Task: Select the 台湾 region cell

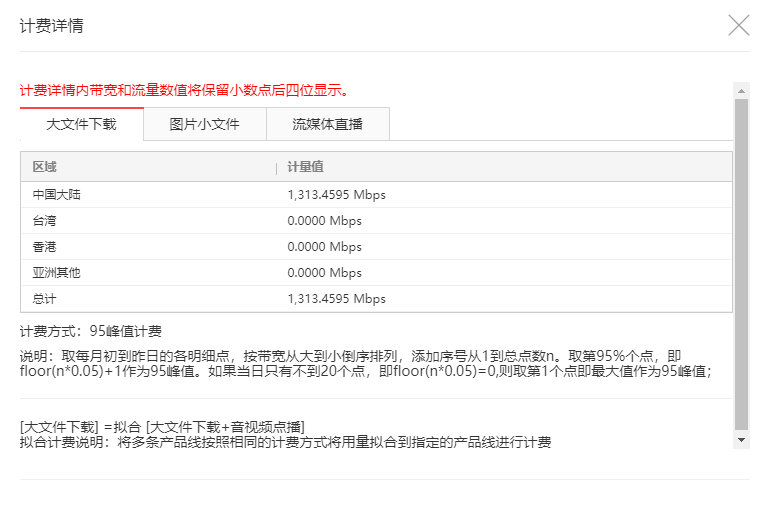Action: (44, 221)
